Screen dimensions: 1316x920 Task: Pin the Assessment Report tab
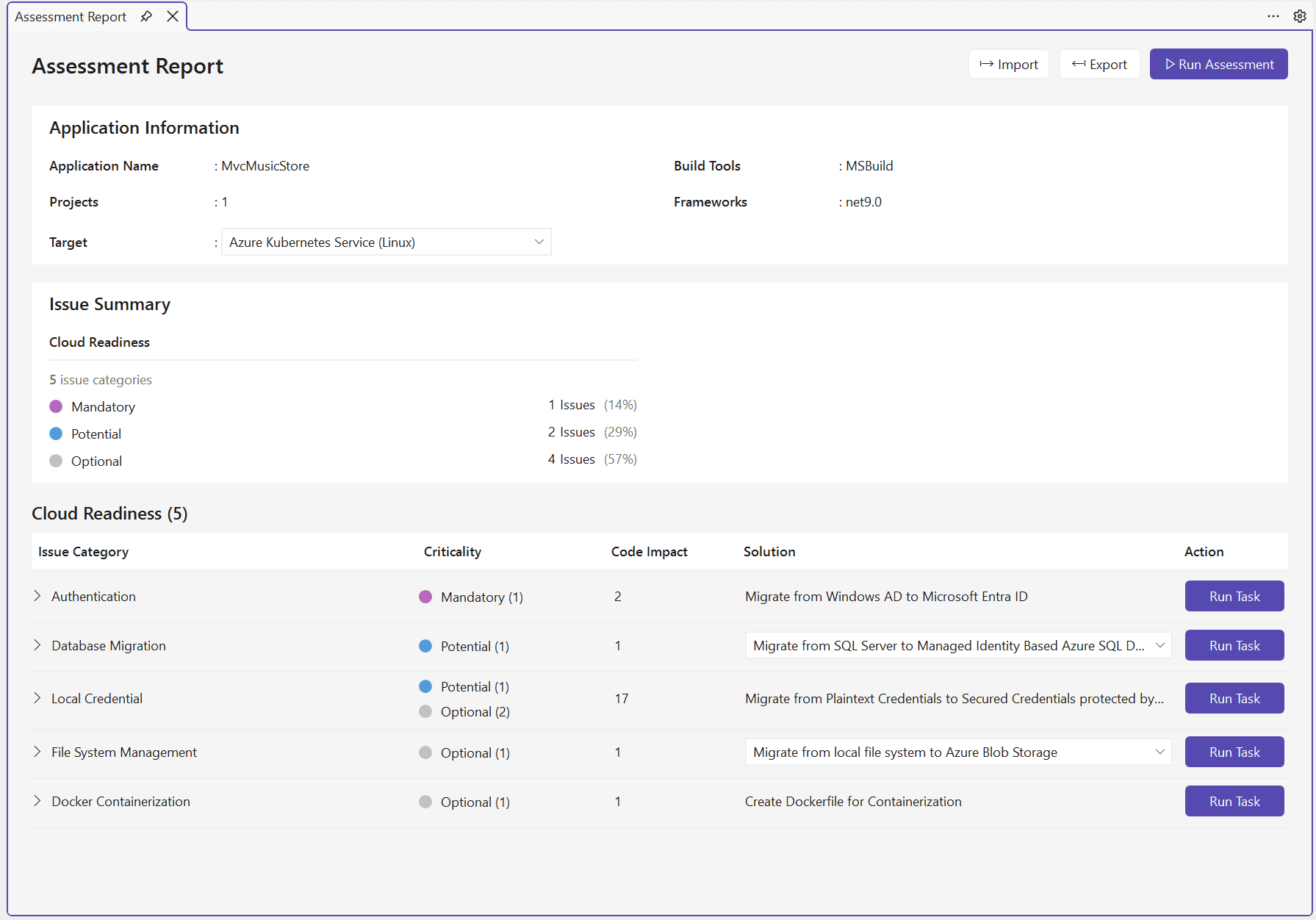coord(146,15)
